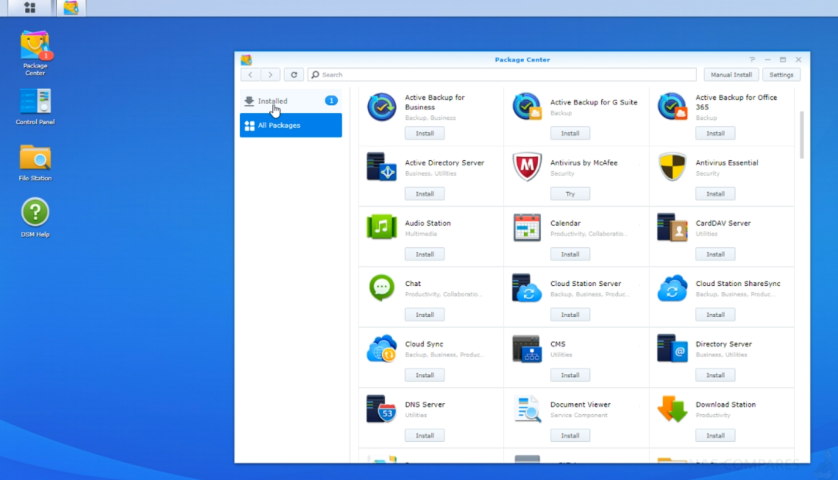This screenshot has width=838, height=480.
Task: Click the DNS Server icon
Action: coord(382,408)
